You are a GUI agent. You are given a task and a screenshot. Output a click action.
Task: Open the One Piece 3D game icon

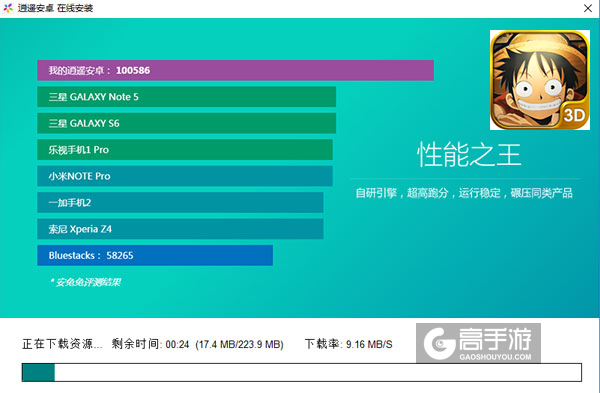(x=540, y=80)
